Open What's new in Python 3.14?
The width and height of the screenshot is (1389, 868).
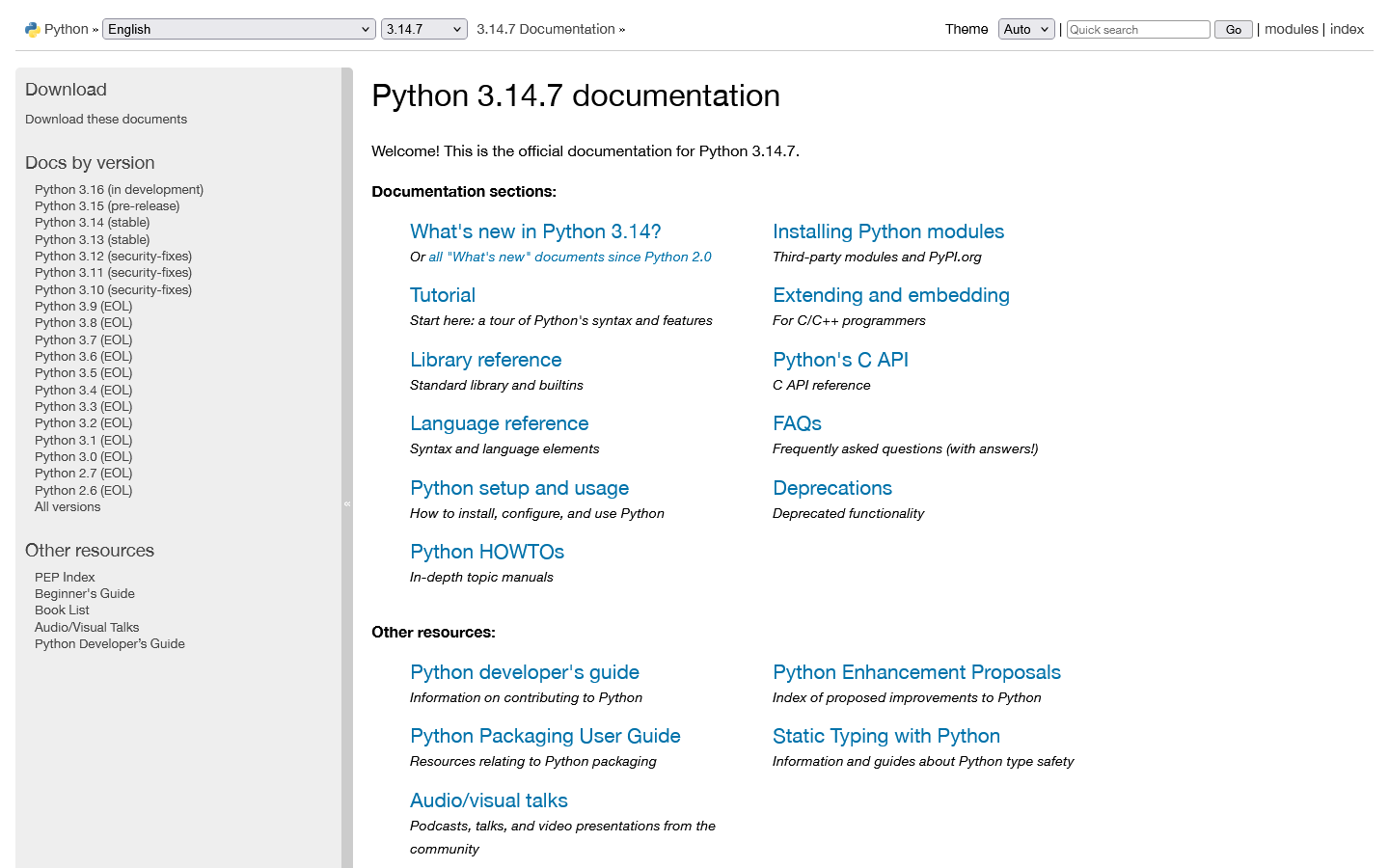pos(535,231)
